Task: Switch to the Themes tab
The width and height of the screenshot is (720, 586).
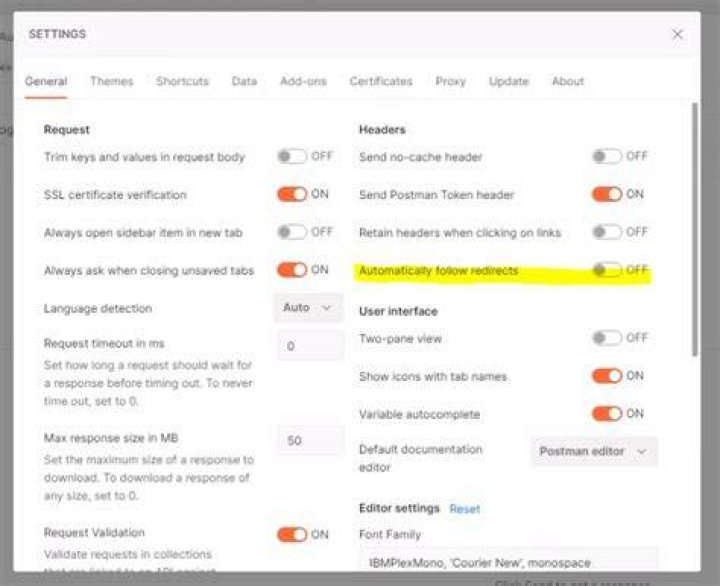Action: (112, 81)
